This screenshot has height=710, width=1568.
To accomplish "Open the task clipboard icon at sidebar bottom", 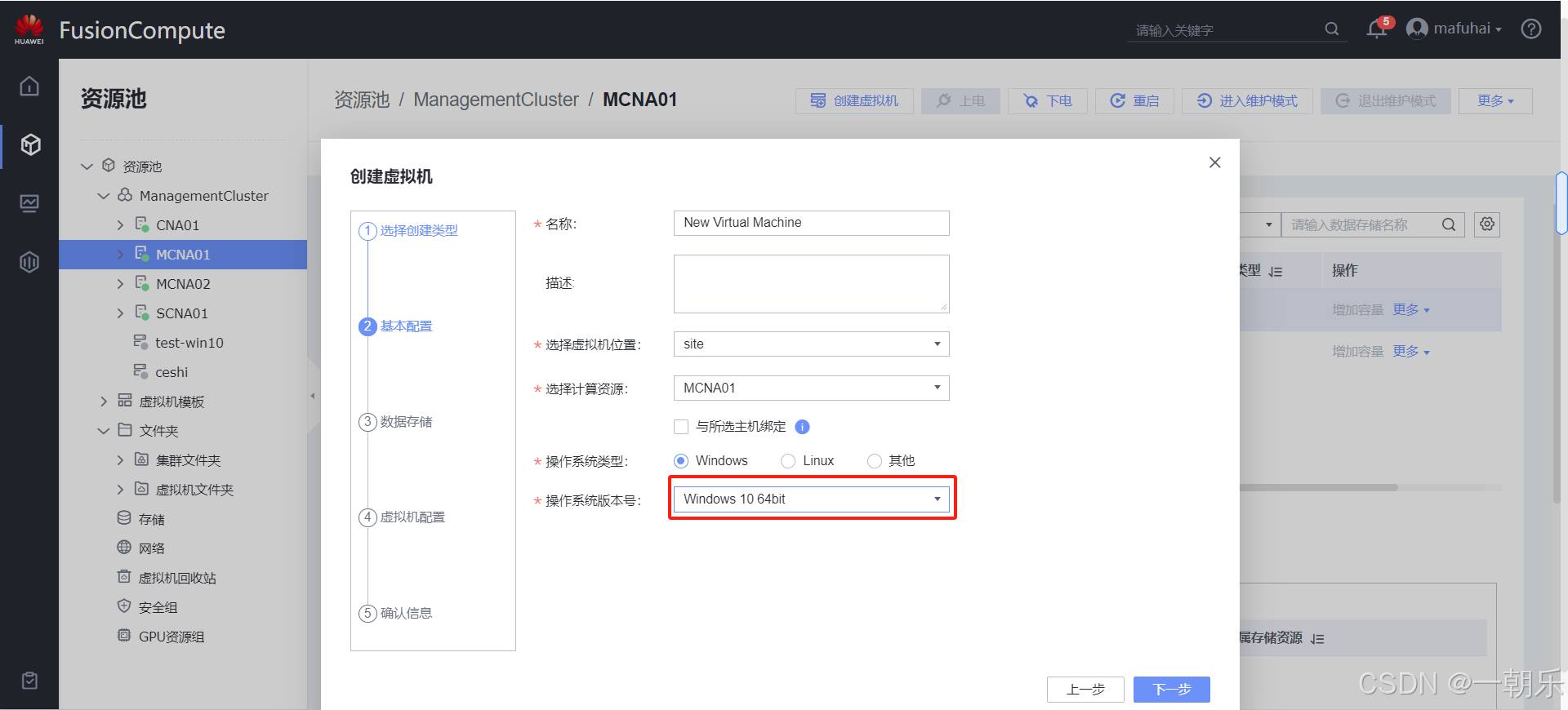I will point(29,681).
